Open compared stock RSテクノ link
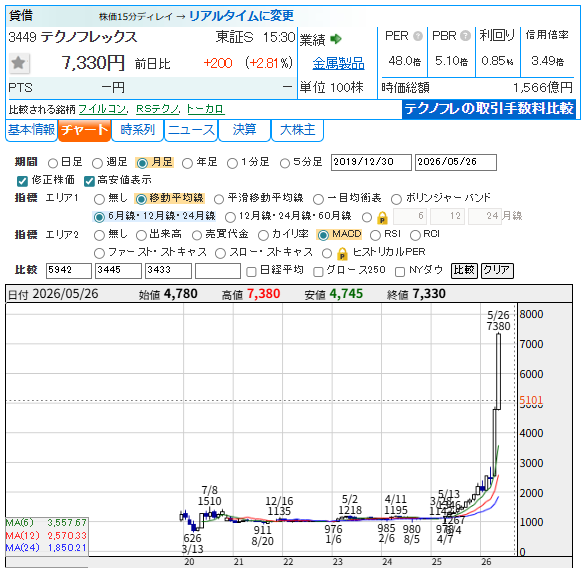Viewport: 582px width, 568px height. pyautogui.click(x=157, y=109)
